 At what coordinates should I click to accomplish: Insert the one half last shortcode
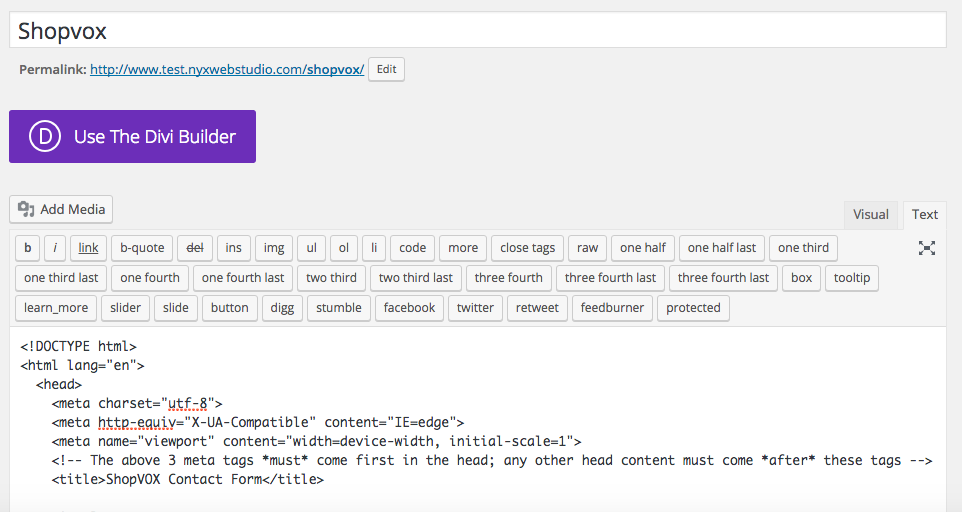(x=722, y=248)
